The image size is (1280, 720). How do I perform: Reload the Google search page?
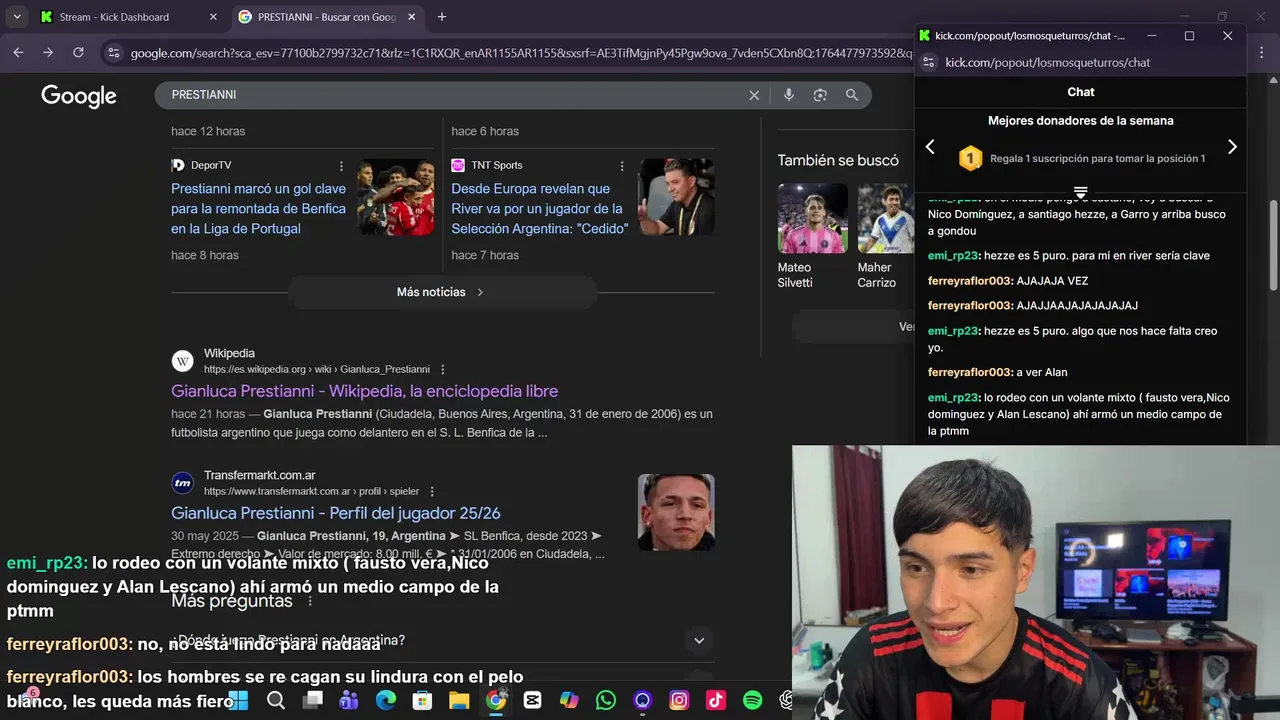78,52
